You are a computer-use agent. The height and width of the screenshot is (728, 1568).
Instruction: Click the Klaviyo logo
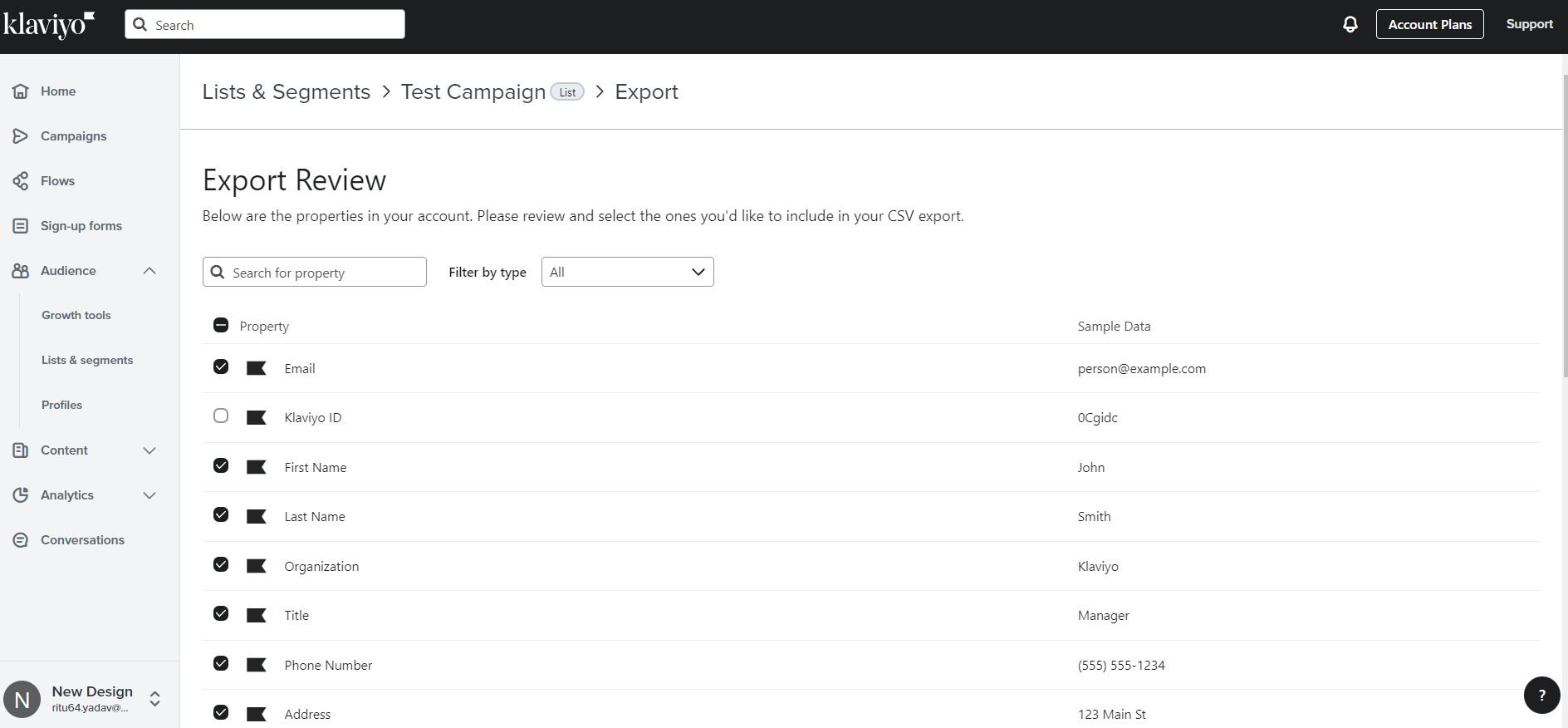[49, 25]
